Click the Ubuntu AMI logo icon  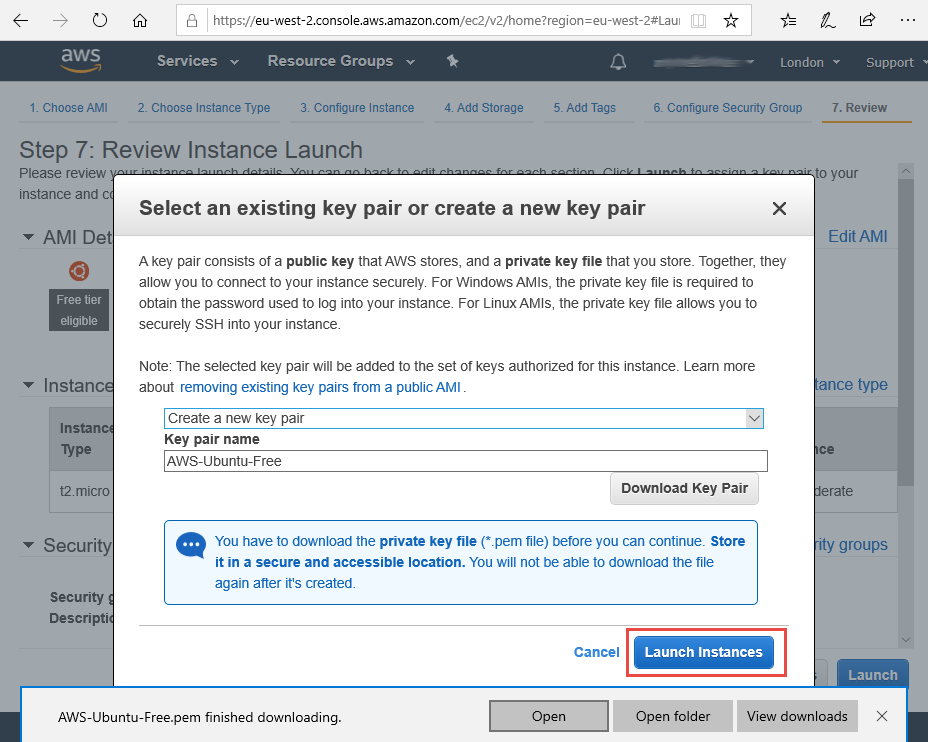tap(79, 271)
